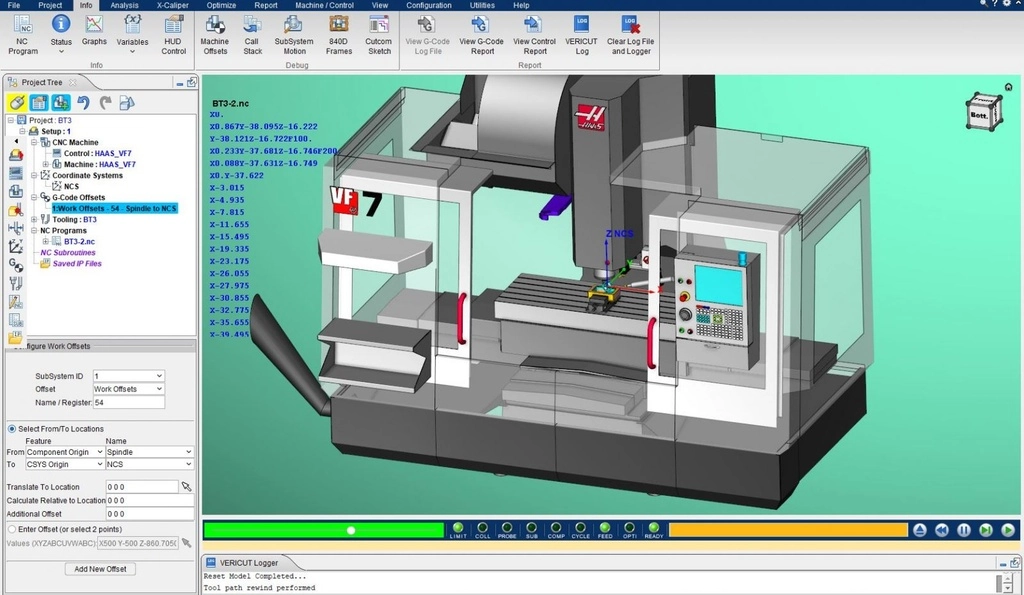Open the From feature Component Origin dropdown
The height and width of the screenshot is (595, 1024).
click(x=64, y=452)
